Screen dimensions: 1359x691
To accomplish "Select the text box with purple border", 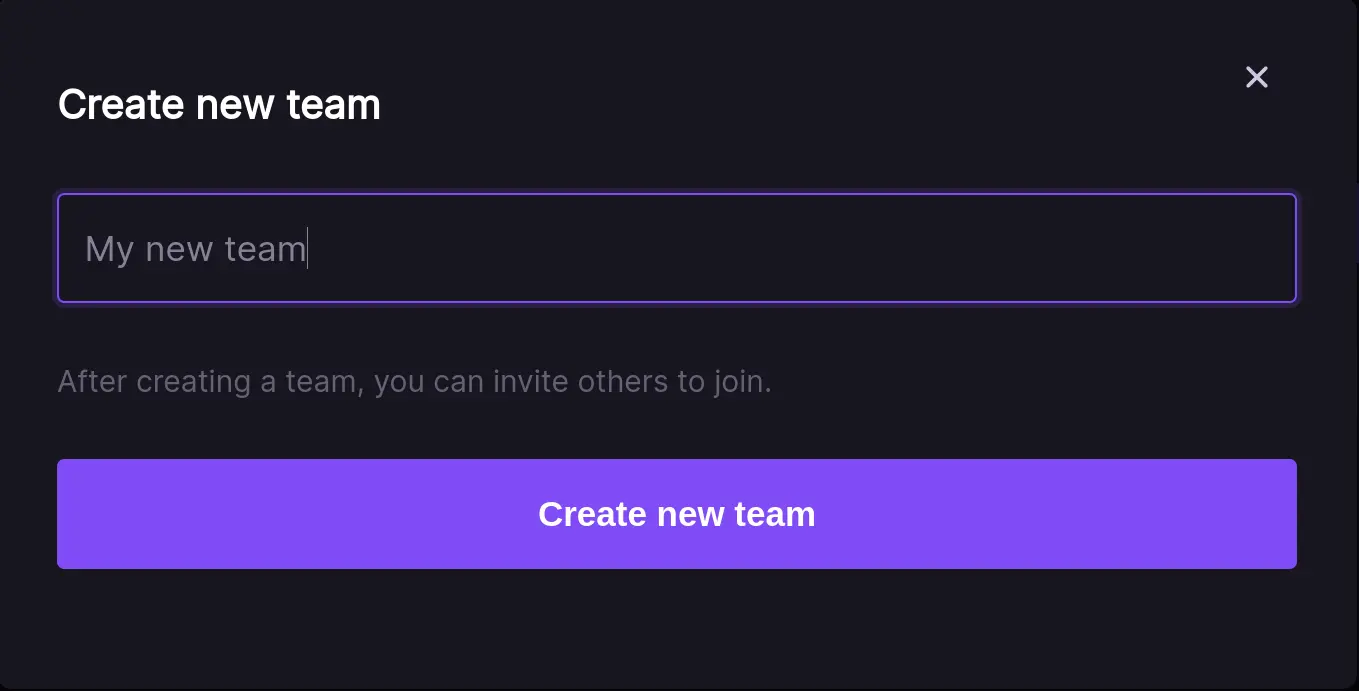I will [676, 248].
